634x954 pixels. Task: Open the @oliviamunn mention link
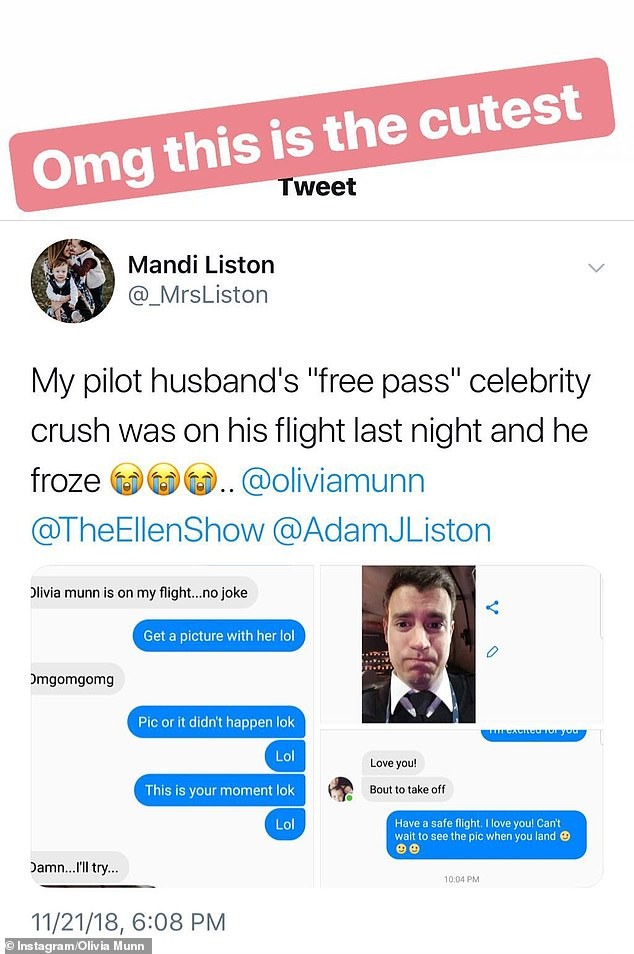click(x=333, y=481)
